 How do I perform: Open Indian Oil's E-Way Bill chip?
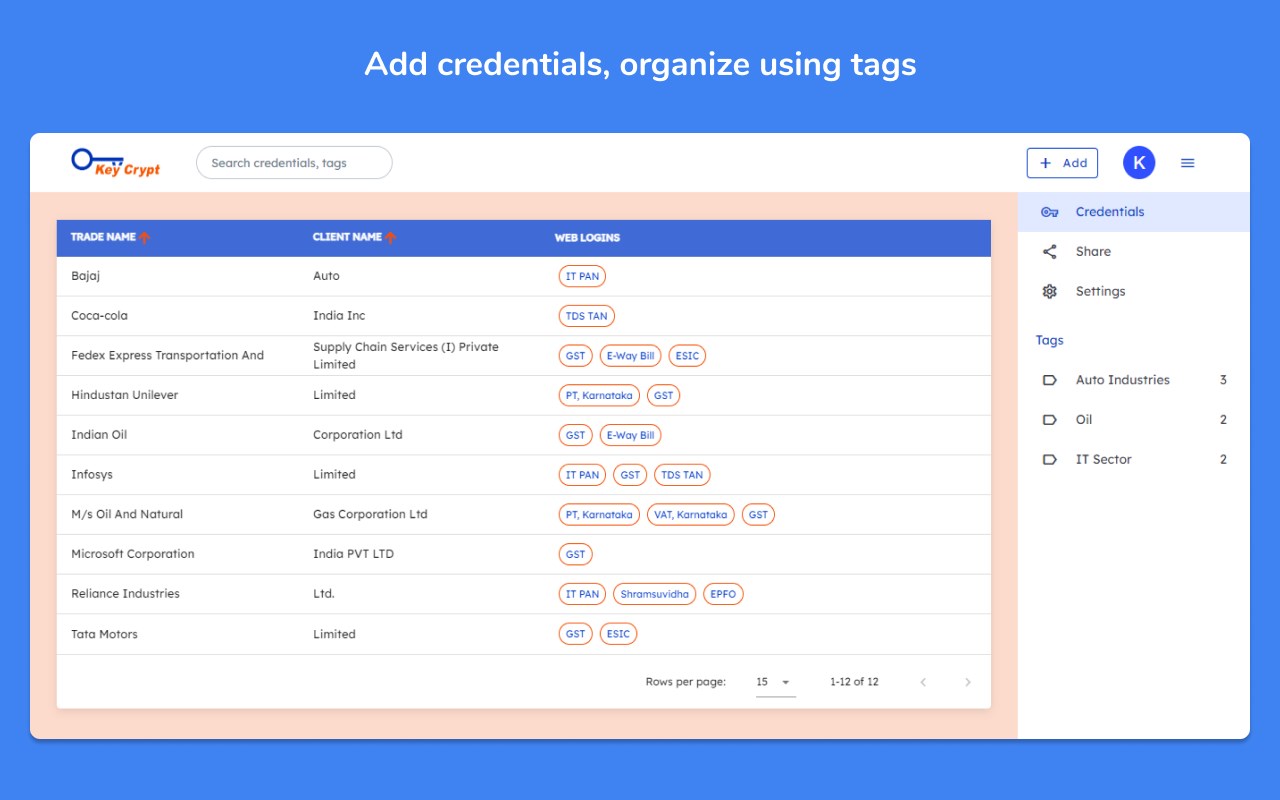coord(630,436)
